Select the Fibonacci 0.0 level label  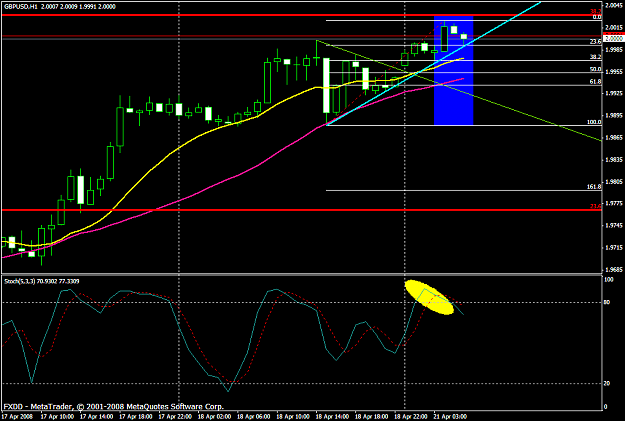[x=597, y=17]
